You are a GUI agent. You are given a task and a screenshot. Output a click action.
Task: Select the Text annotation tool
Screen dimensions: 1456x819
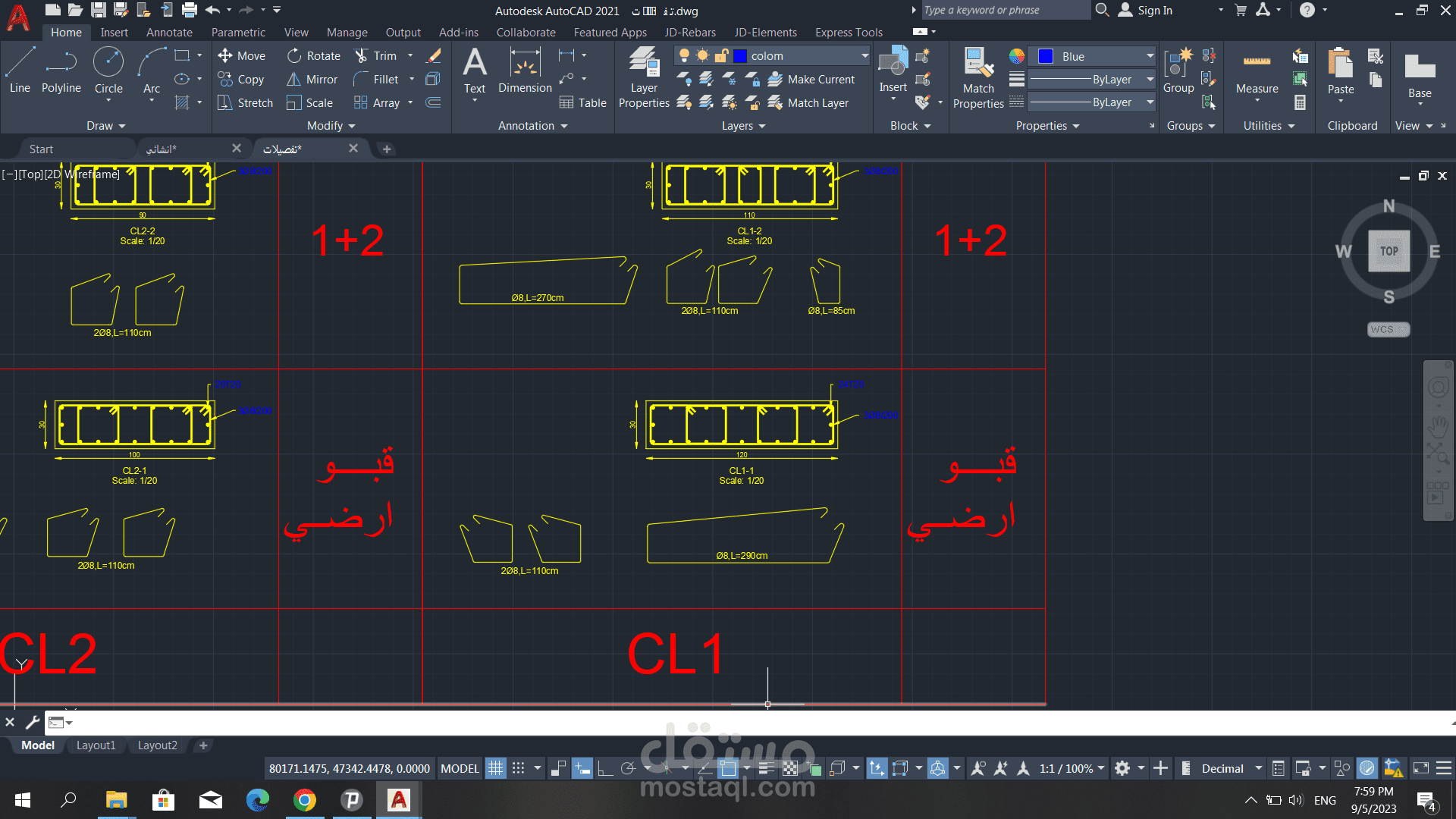click(x=475, y=70)
